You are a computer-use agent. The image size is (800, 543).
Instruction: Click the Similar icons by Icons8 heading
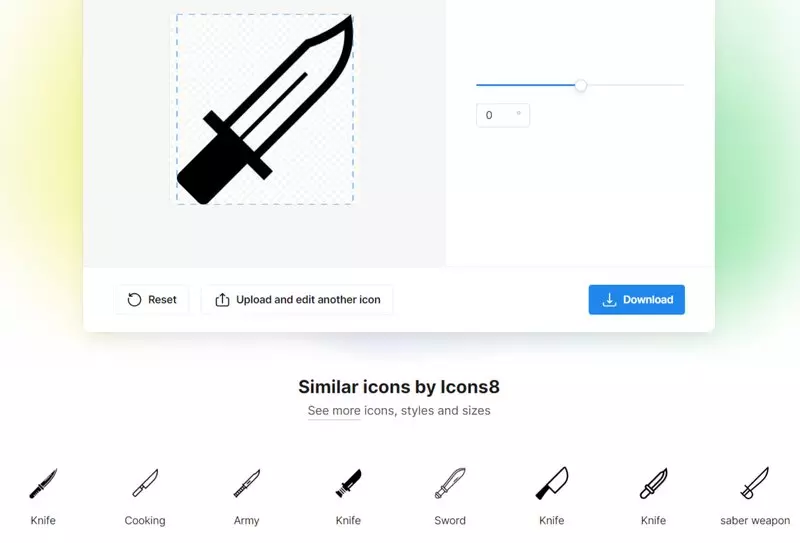pos(399,387)
